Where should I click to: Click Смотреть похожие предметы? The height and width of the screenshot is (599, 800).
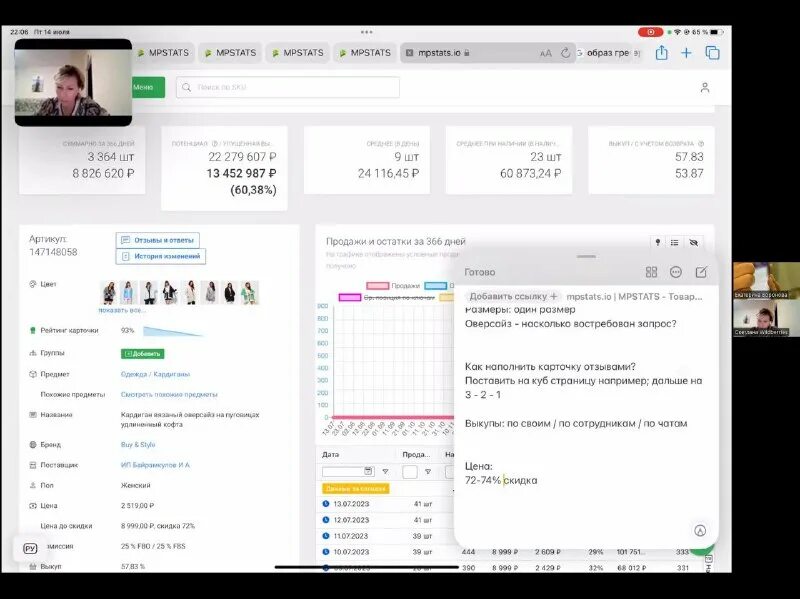coord(169,394)
